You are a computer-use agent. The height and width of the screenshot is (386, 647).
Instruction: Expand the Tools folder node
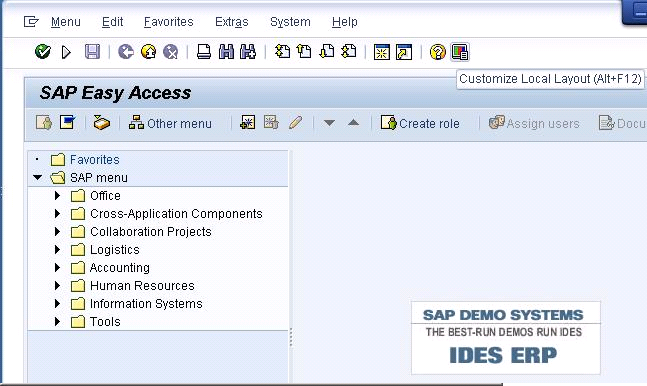(x=57, y=321)
